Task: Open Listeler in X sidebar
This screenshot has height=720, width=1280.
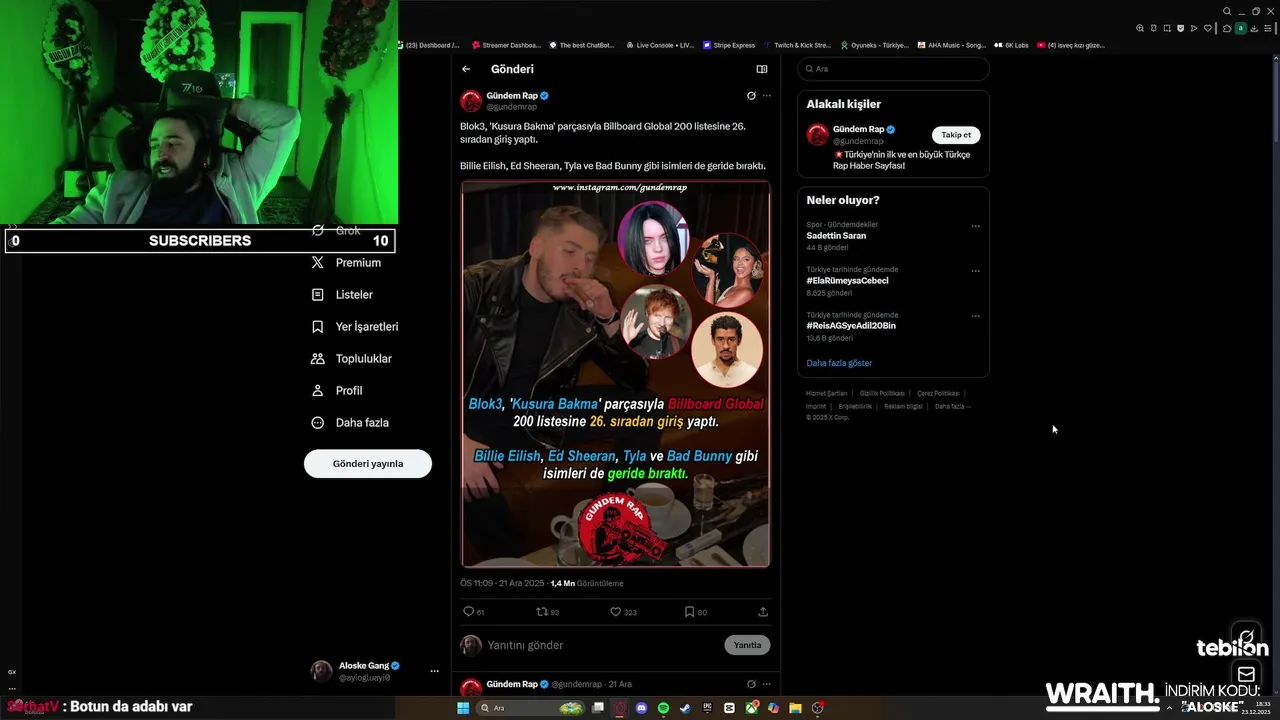Action: (342, 295)
